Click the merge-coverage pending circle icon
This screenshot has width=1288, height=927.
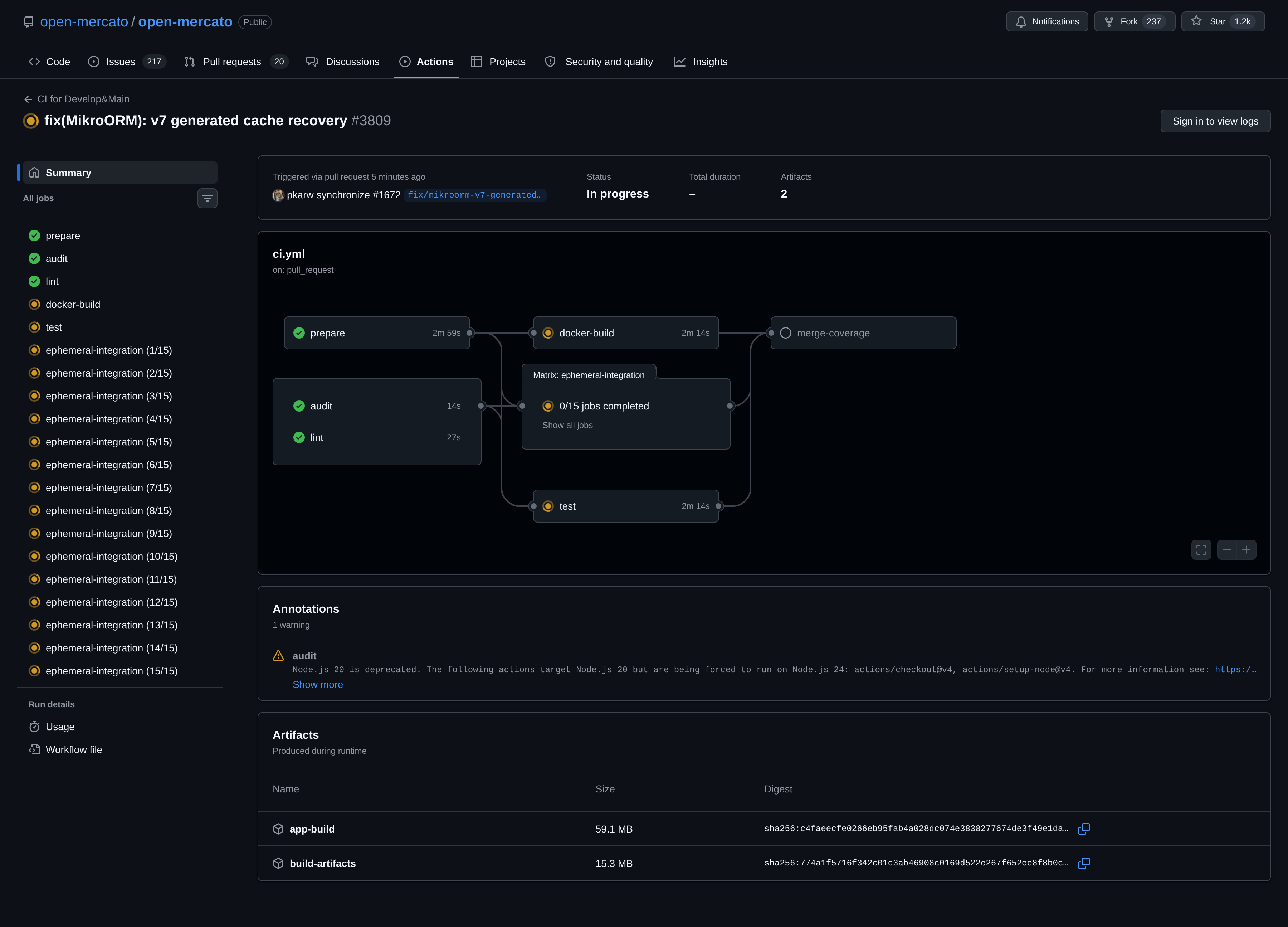pyautogui.click(x=785, y=333)
